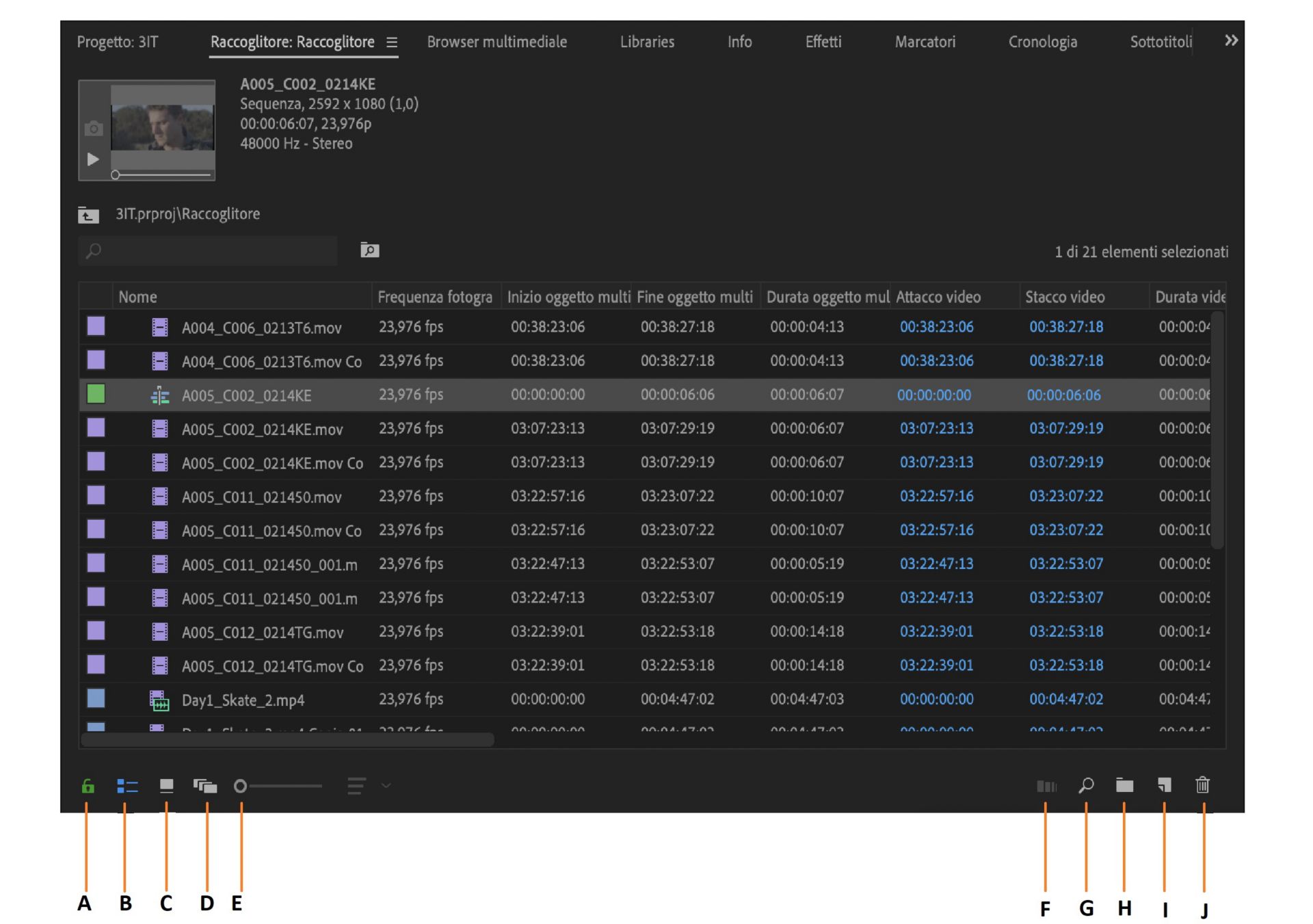Expand the hidden panel tabs chevron
Screen dimensions: 1313x924
coord(1231,41)
